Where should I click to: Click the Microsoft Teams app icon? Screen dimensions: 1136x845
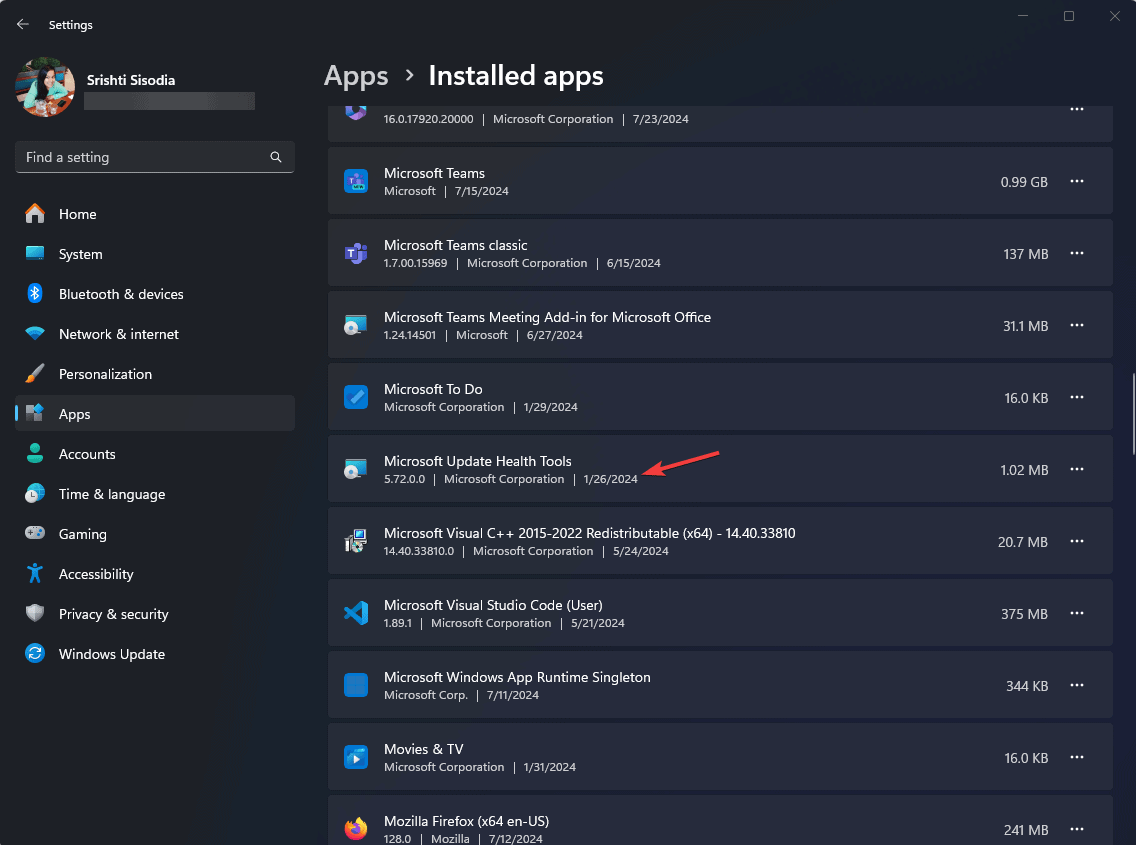click(356, 181)
